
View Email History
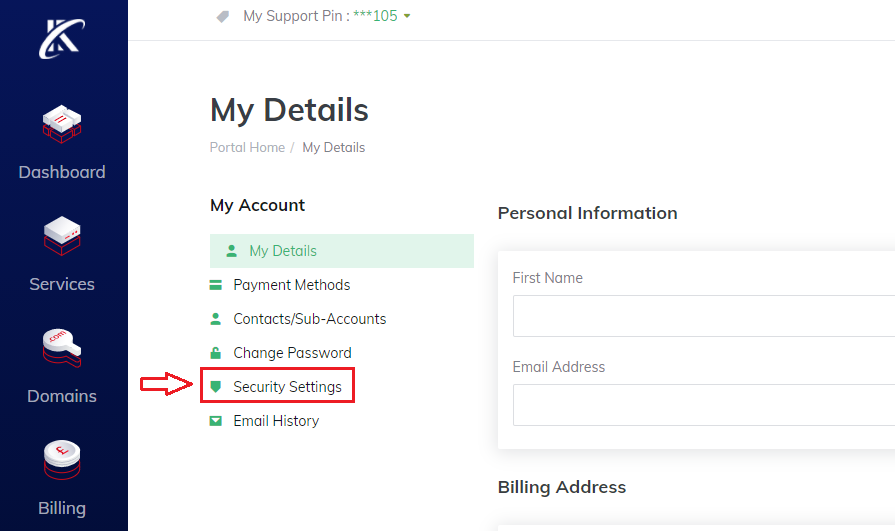click(x=276, y=421)
